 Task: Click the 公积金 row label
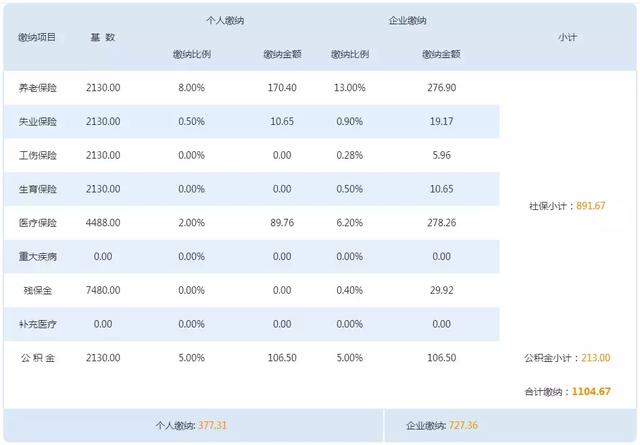pyautogui.click(x=37, y=358)
